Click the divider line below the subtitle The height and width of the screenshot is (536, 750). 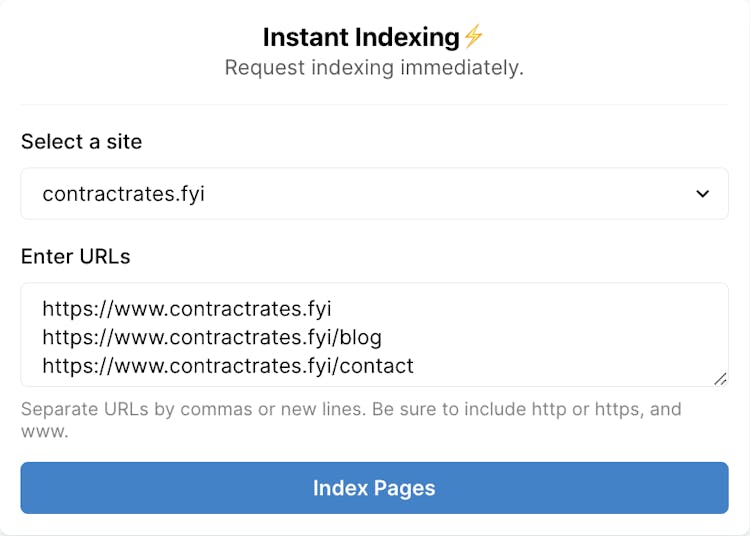click(x=374, y=104)
